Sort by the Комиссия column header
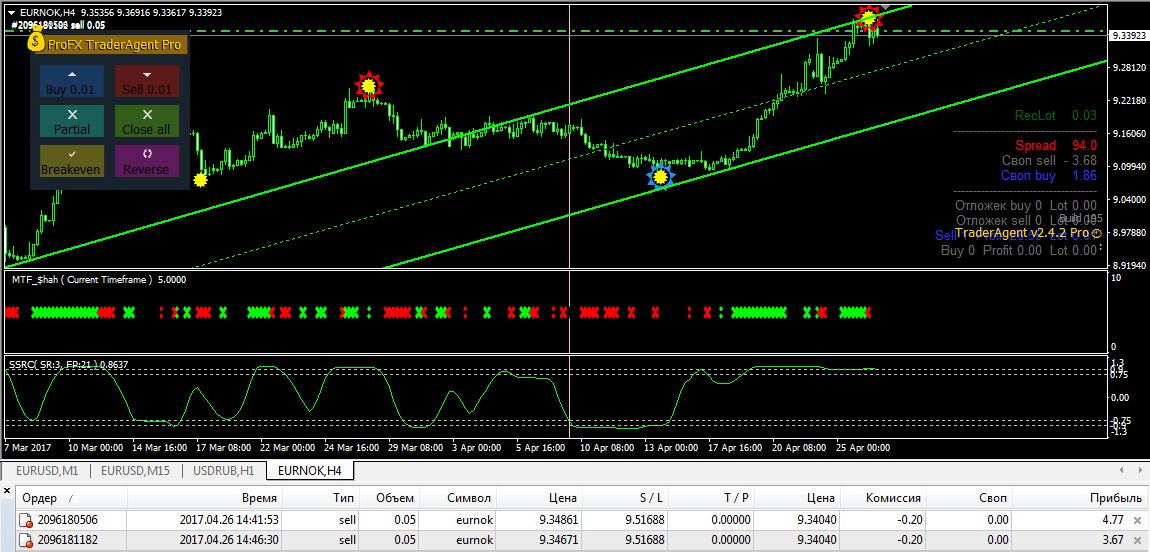This screenshot has height=552, width=1150. click(x=884, y=498)
